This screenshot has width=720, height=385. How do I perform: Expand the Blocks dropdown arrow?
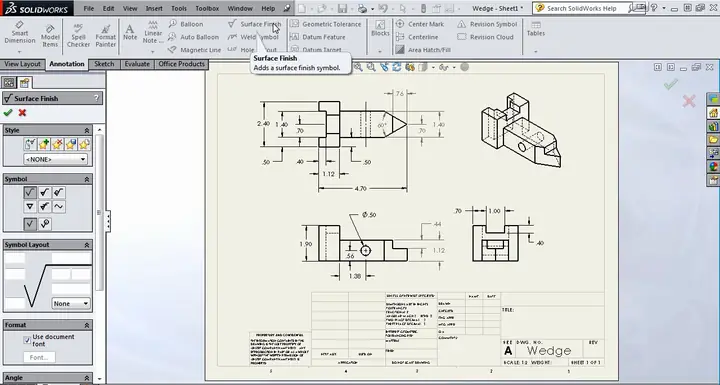[380, 51]
